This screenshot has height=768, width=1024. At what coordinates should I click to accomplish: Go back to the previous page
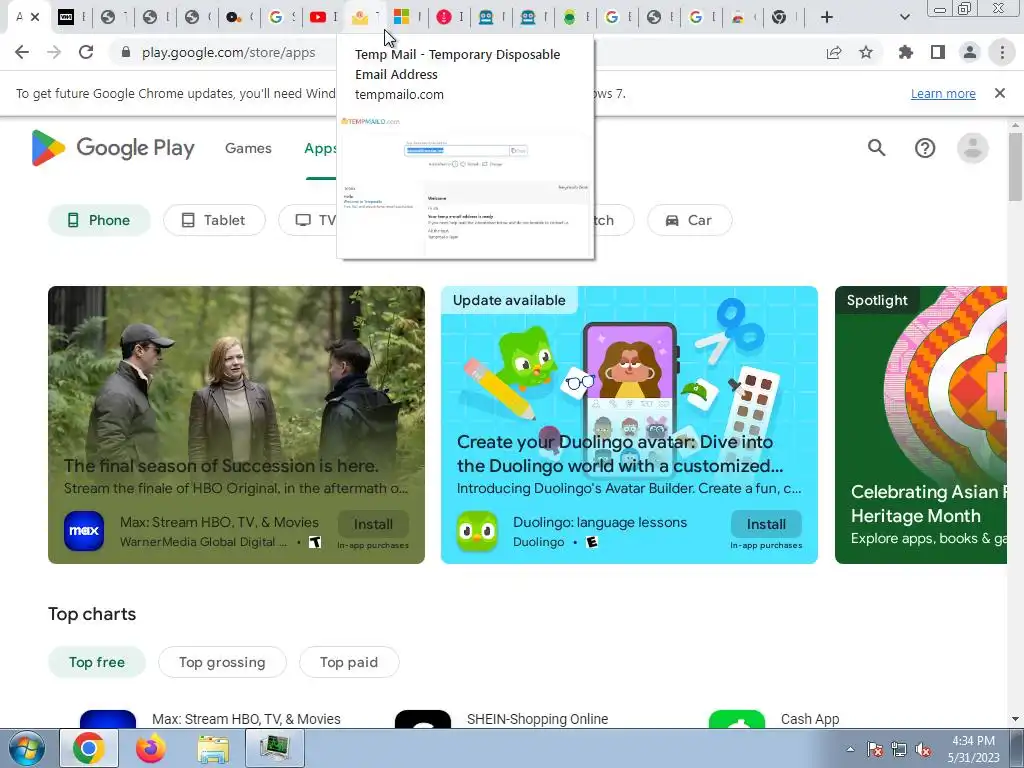click(22, 52)
